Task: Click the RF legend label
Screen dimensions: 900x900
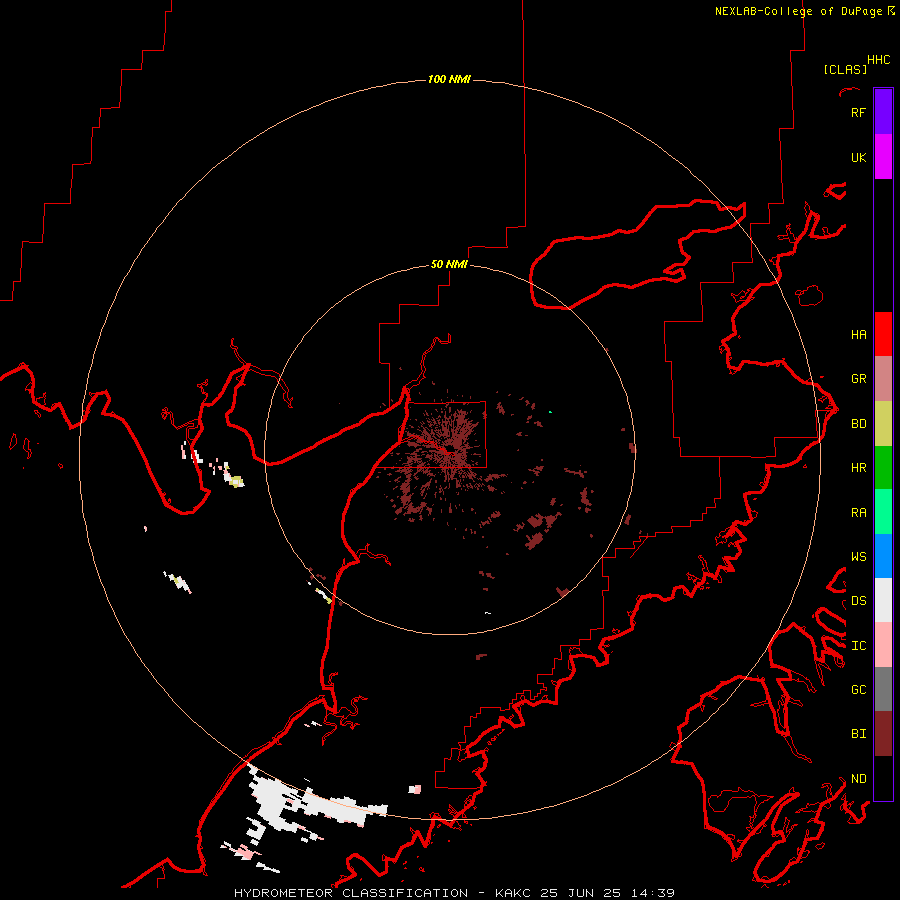Action: (858, 112)
